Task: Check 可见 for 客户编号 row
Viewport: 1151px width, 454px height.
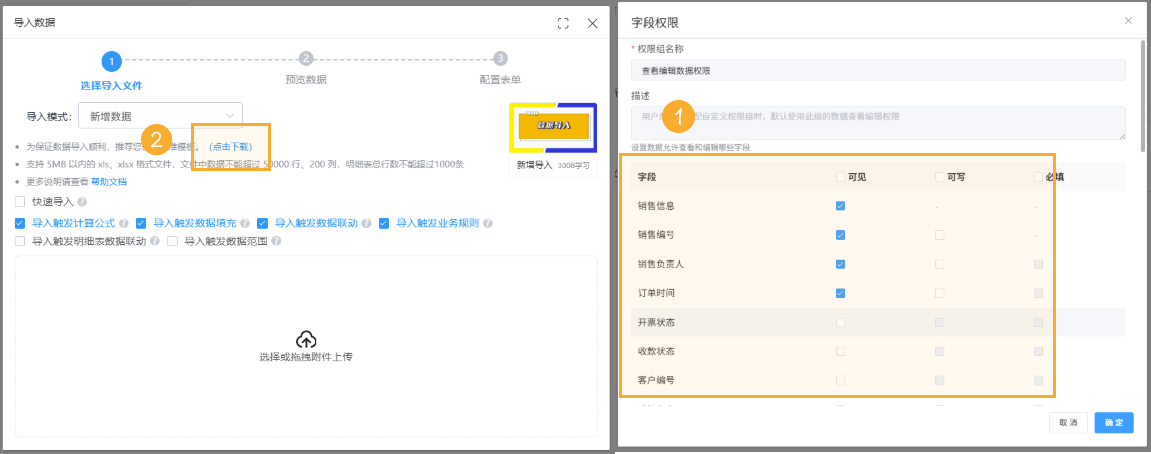Action: pyautogui.click(x=840, y=381)
